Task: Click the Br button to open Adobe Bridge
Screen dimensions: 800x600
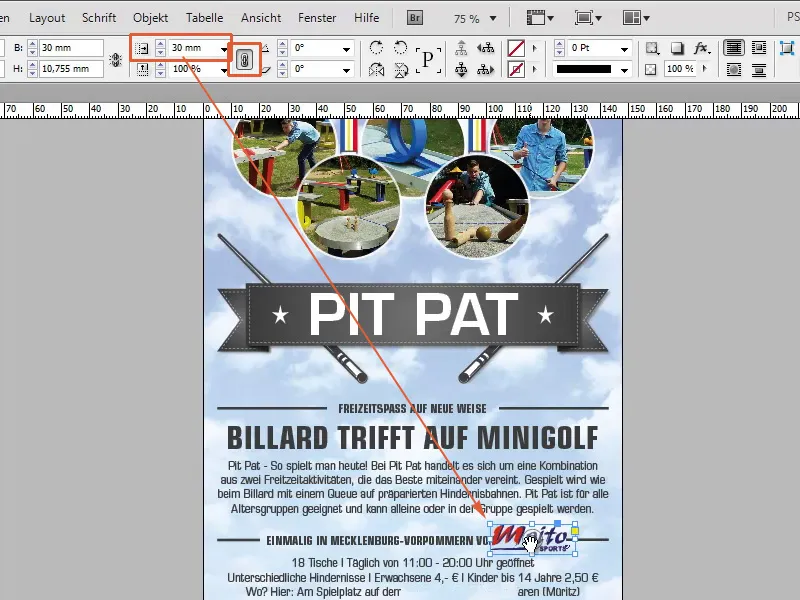Action: [x=413, y=17]
